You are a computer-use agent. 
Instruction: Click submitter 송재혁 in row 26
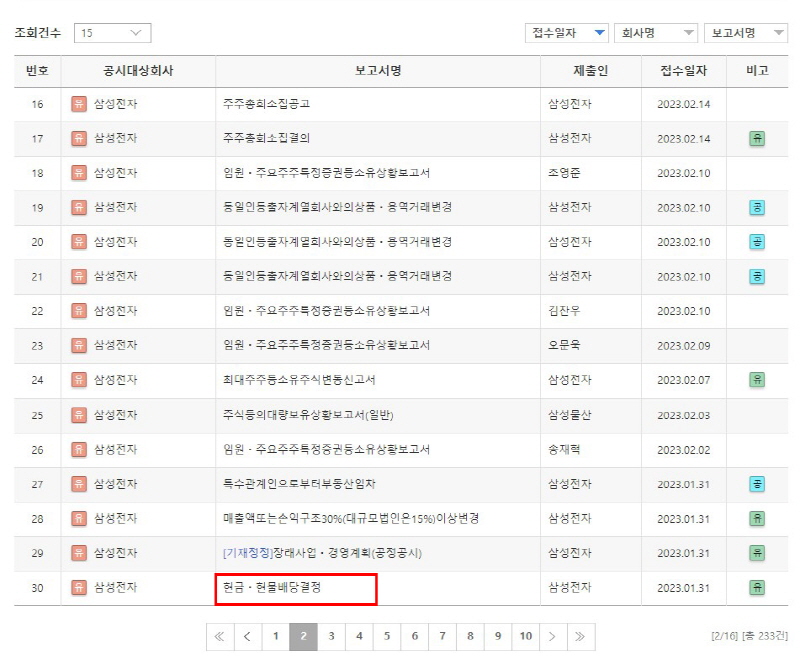click(564, 449)
